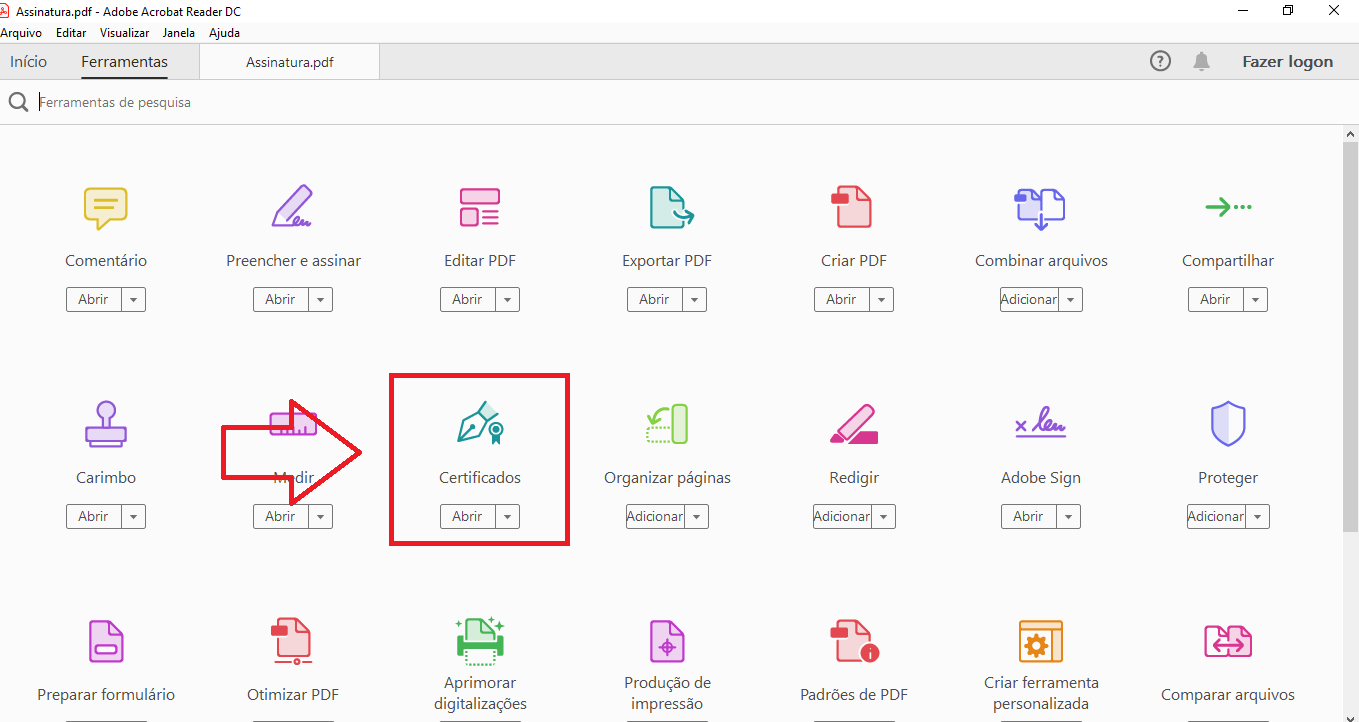The width and height of the screenshot is (1359, 722).
Task: Click the Adobe Sign signature icon
Action: pyautogui.click(x=1040, y=422)
